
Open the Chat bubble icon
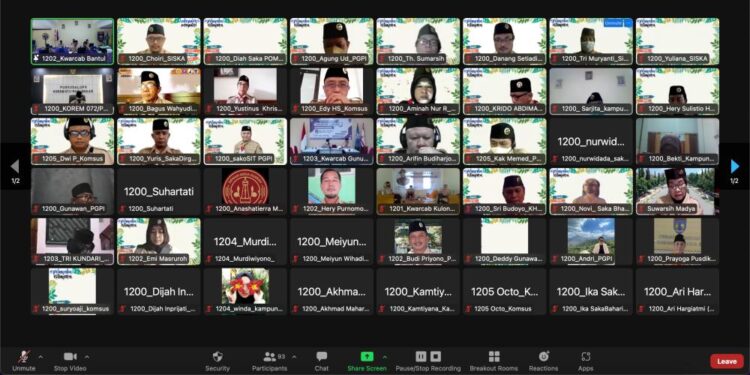(x=321, y=357)
